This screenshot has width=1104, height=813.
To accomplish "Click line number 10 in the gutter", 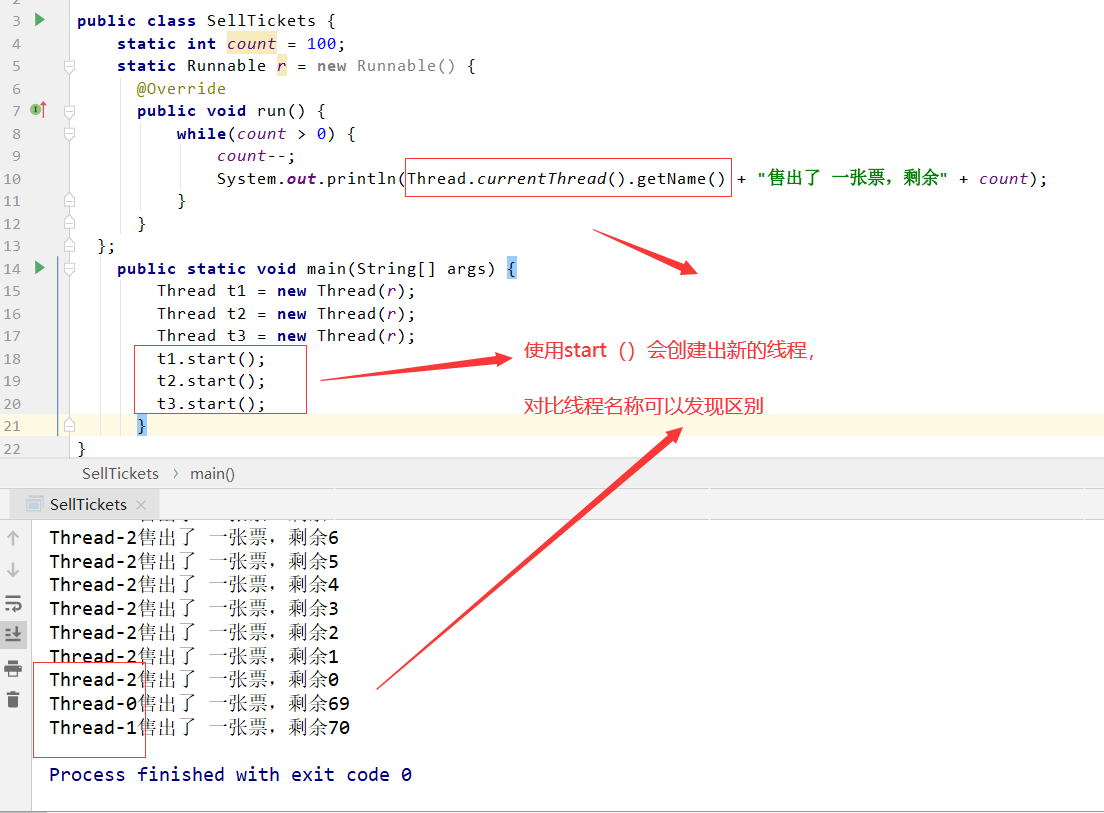I will point(12,179).
